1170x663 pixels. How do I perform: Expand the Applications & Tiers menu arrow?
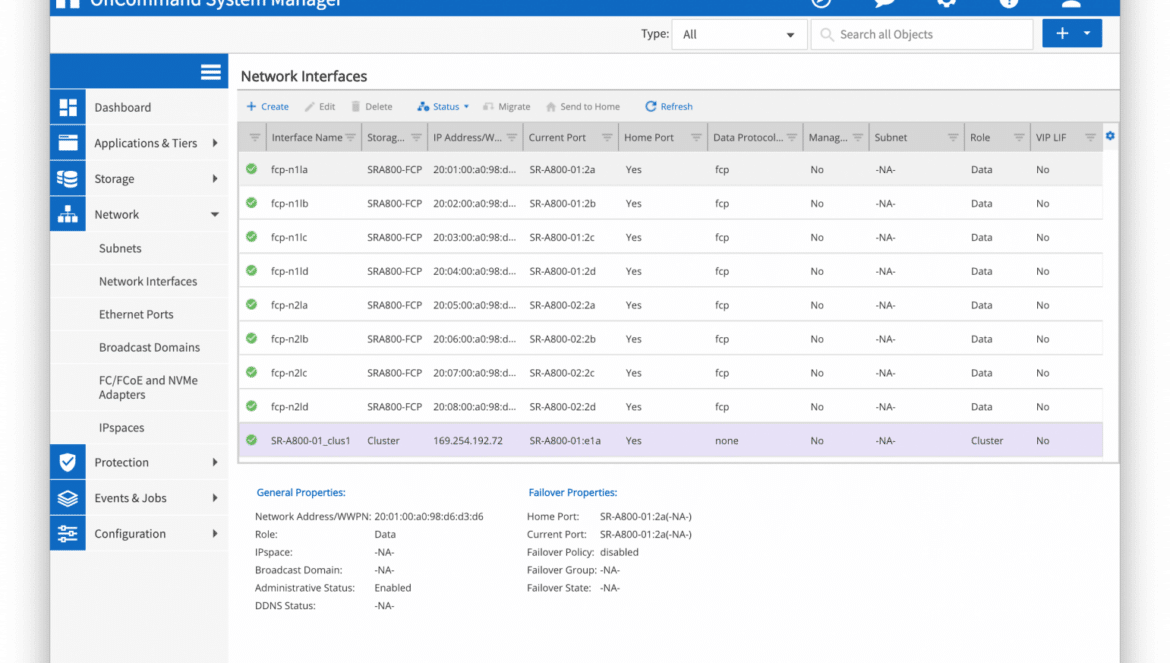point(215,143)
